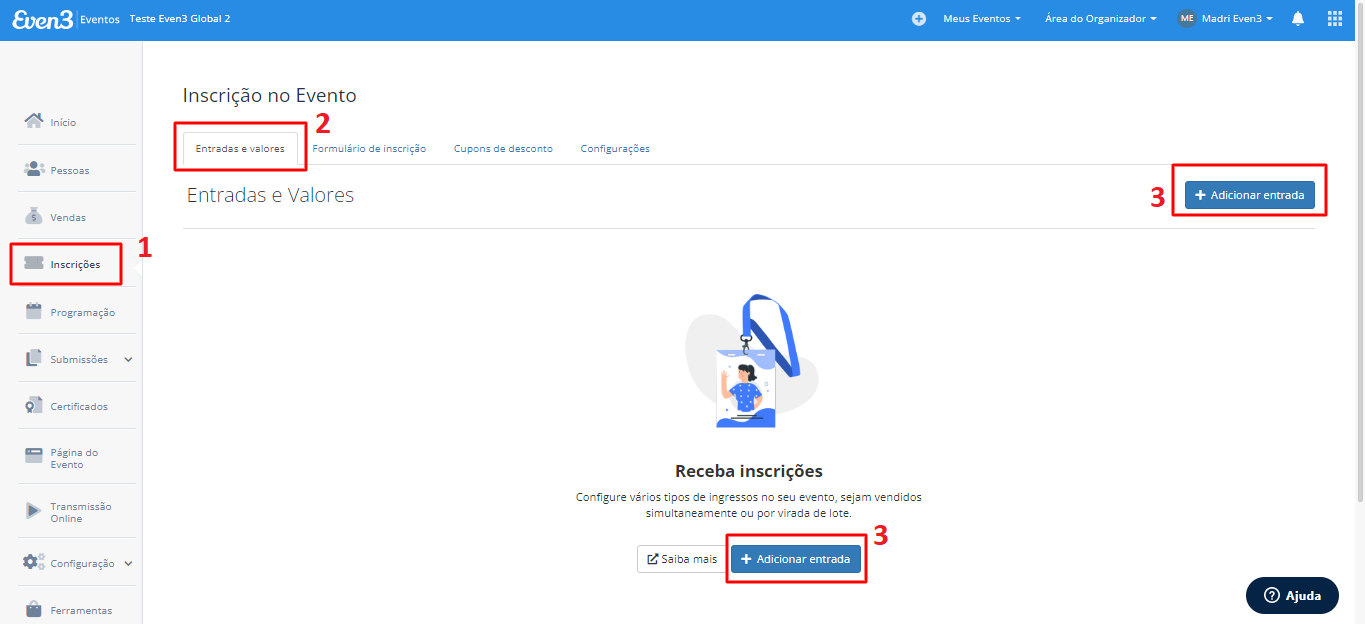Viewport: 1365px width, 624px height.
Task: Open the notifications bell
Action: [x=1298, y=18]
